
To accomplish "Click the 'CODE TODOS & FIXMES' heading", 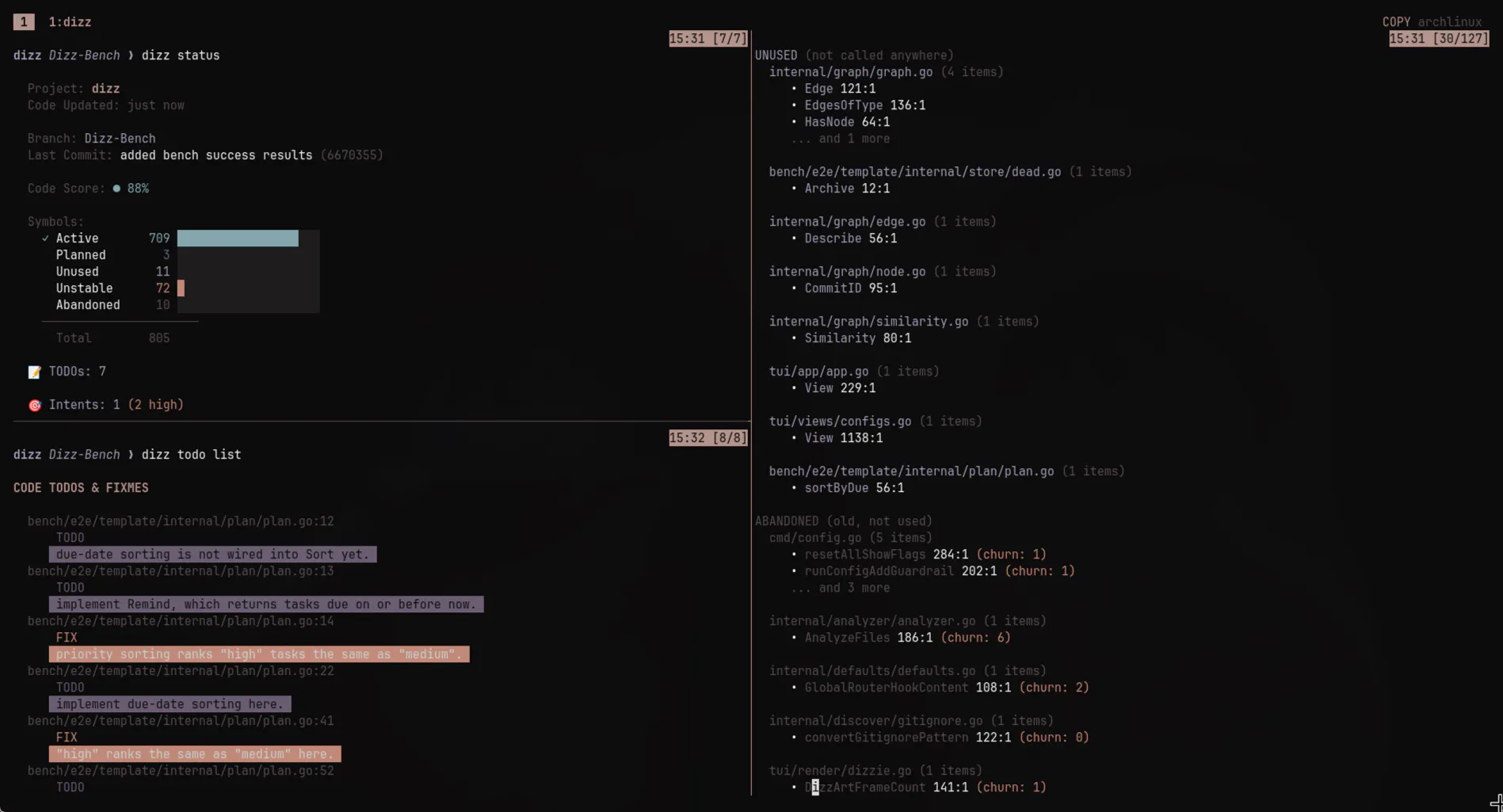I will click(x=81, y=488).
